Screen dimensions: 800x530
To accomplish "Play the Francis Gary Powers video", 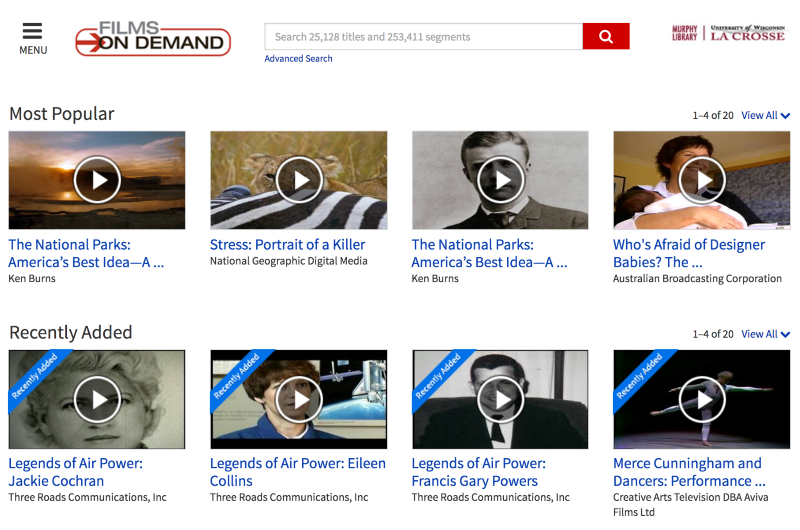I will (501, 399).
